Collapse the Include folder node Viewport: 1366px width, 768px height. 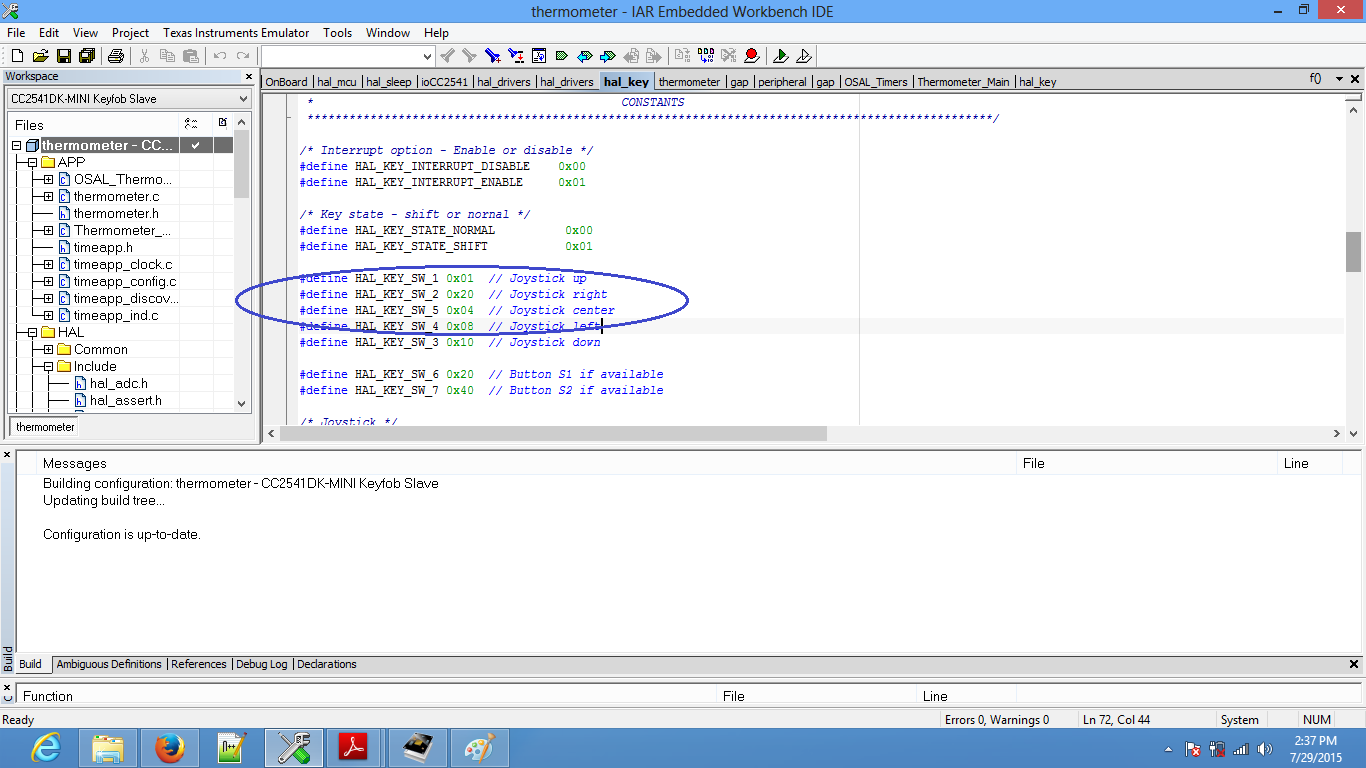[48, 367]
